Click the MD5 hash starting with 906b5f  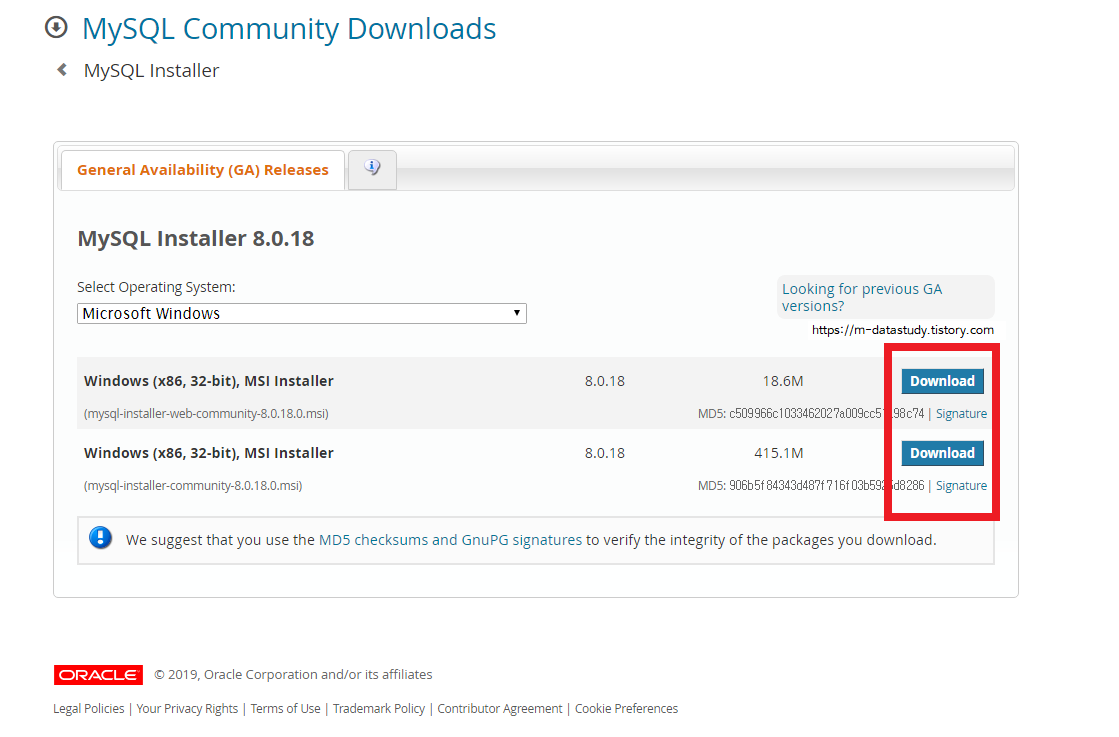pos(826,486)
